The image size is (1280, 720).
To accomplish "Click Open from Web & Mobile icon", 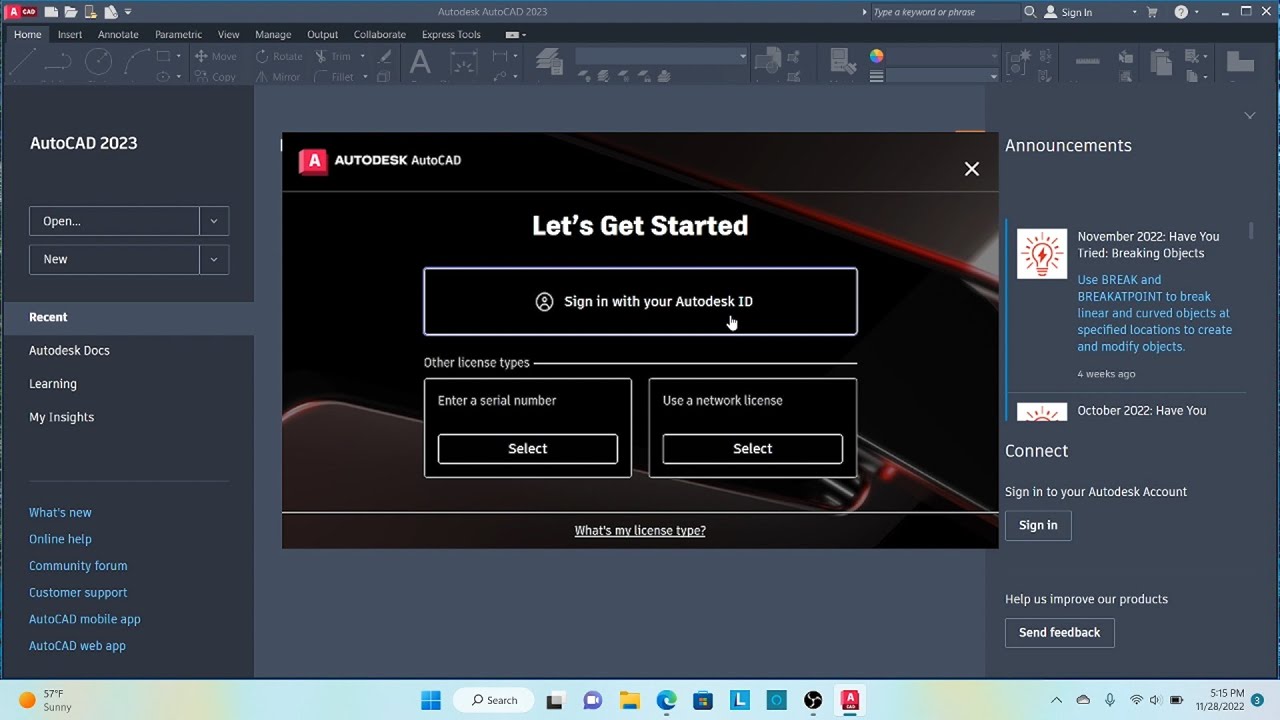I will [91, 12].
